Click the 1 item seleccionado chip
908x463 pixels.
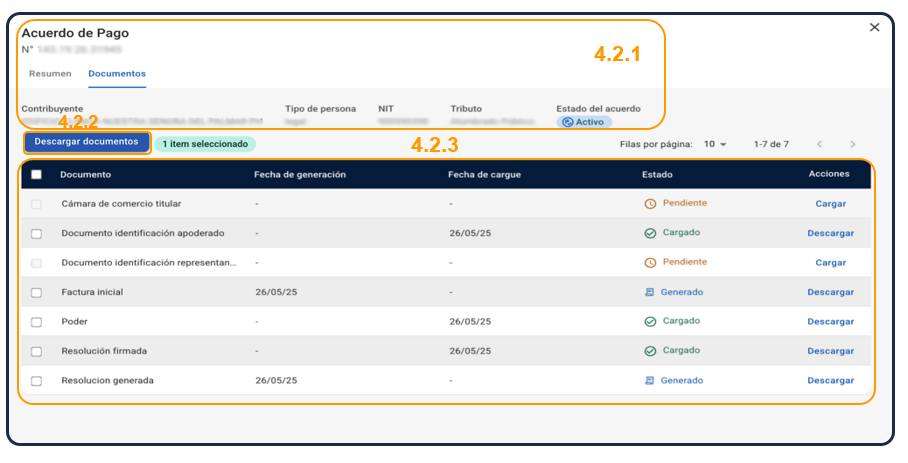pyautogui.click(x=205, y=144)
